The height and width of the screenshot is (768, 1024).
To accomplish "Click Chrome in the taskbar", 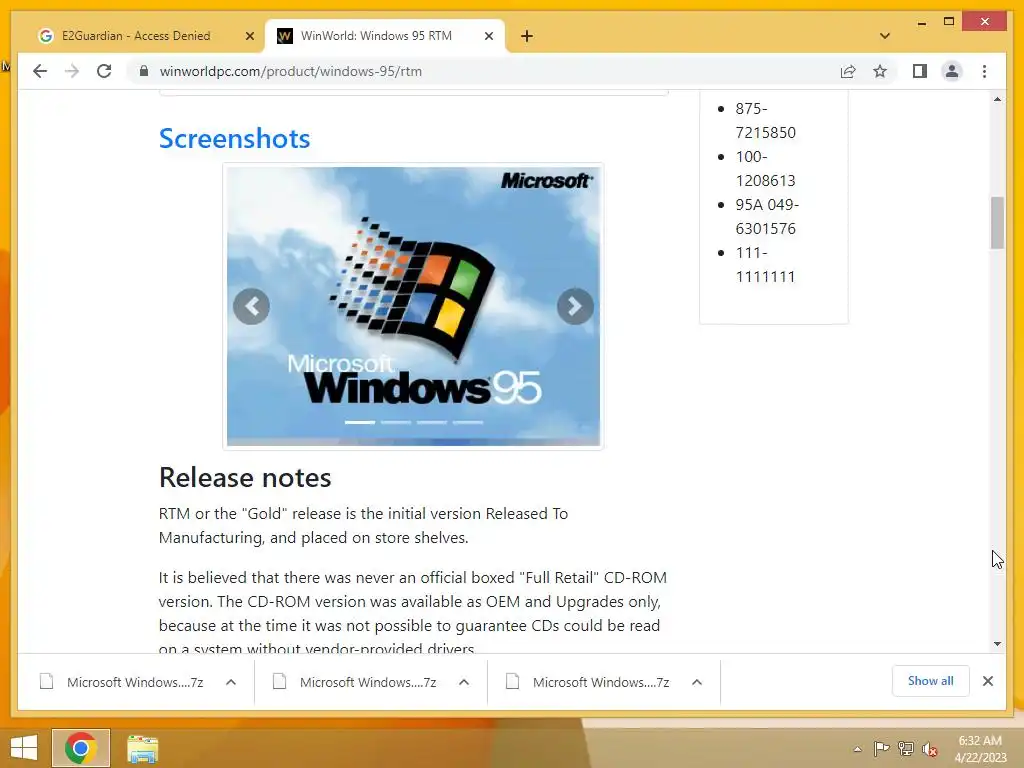I will point(81,748).
